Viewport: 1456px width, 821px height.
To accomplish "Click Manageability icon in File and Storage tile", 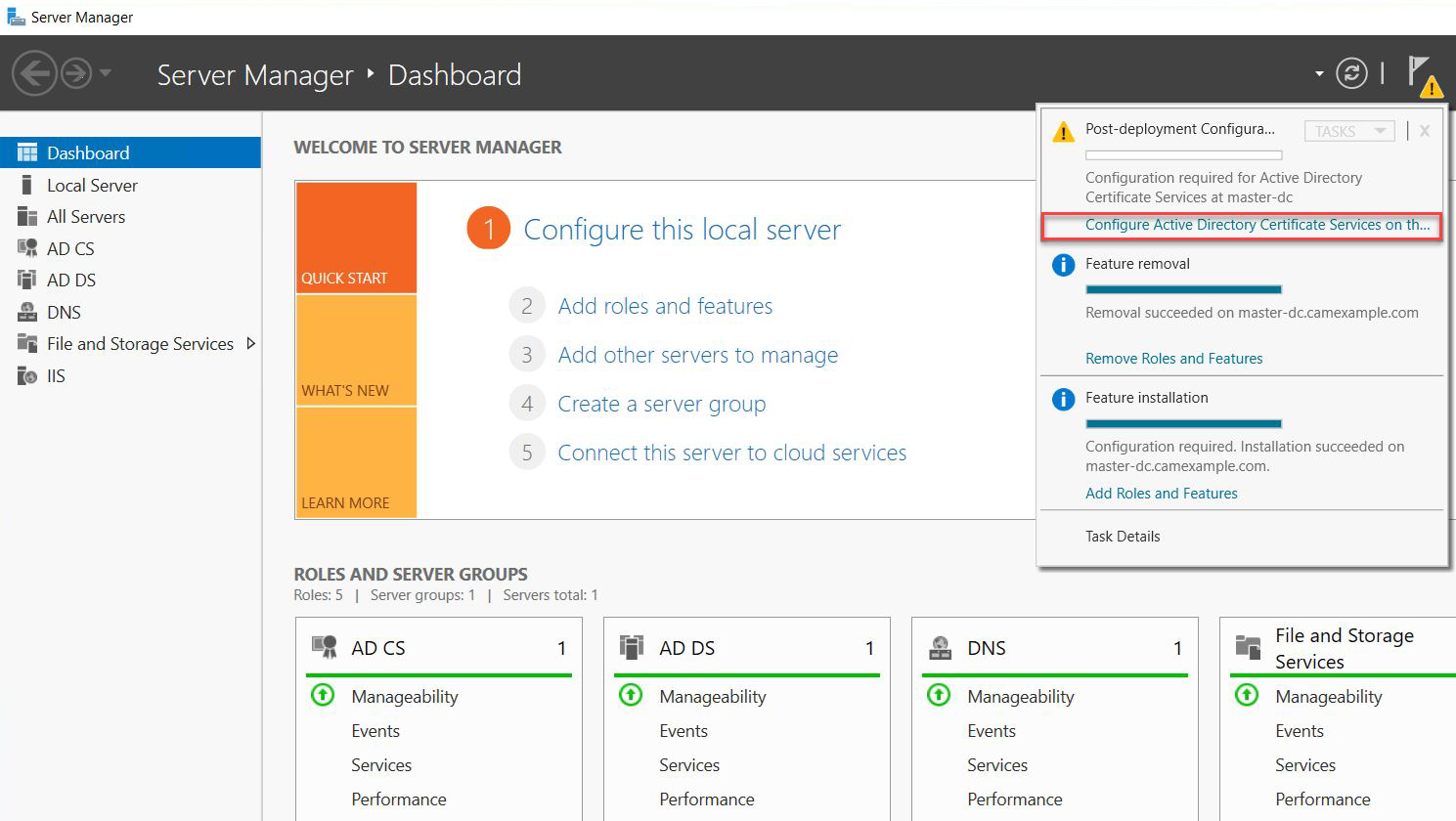I will pyautogui.click(x=1247, y=695).
